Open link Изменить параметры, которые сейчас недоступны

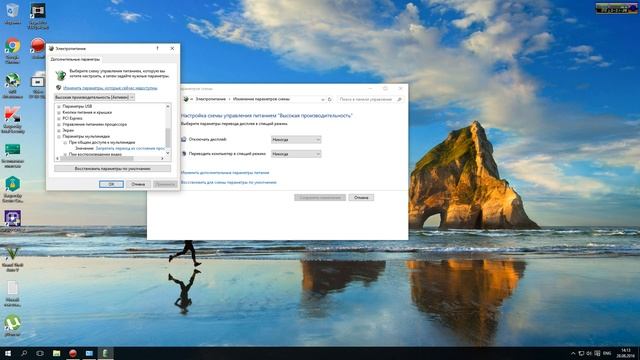click(x=110, y=88)
